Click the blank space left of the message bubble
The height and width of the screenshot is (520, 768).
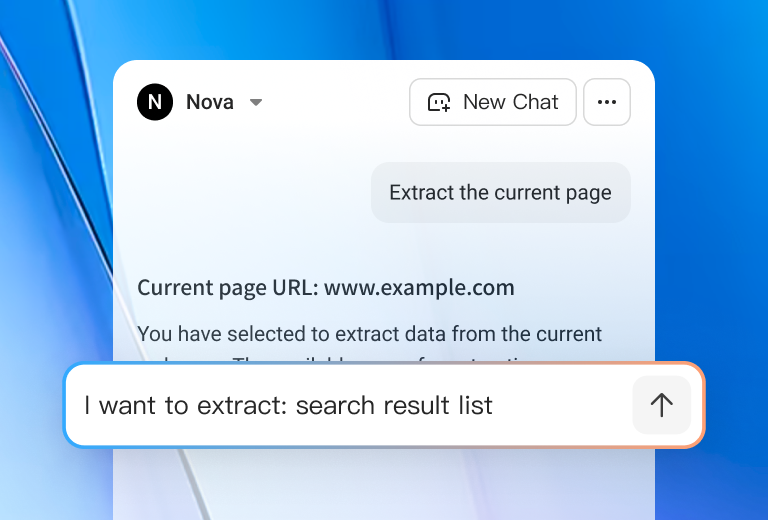coord(242,192)
